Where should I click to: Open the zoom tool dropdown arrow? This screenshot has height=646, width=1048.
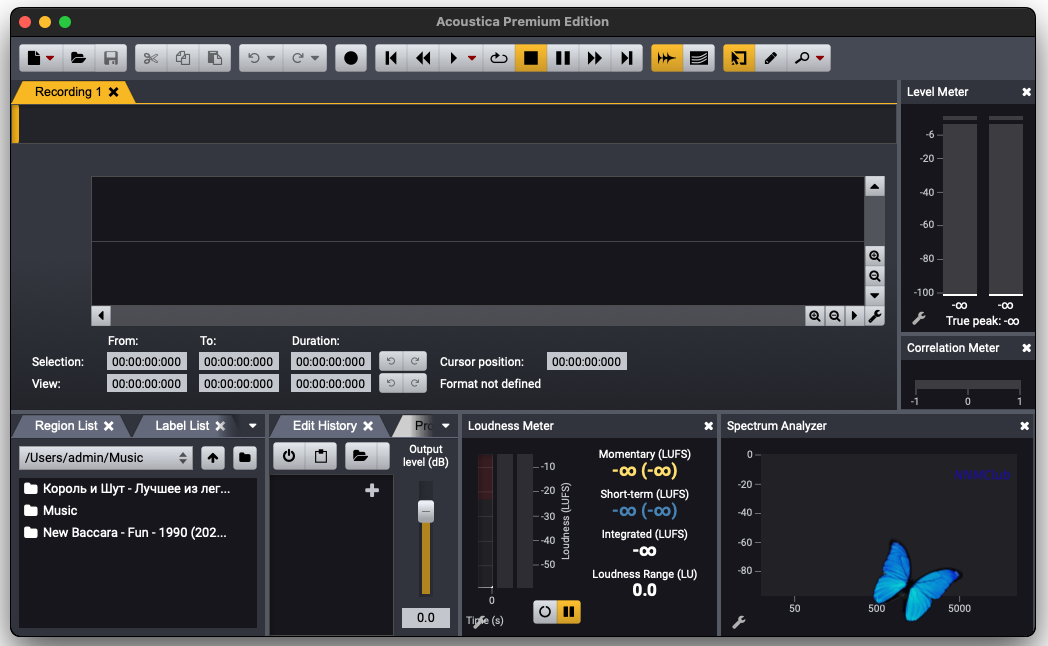coord(820,58)
